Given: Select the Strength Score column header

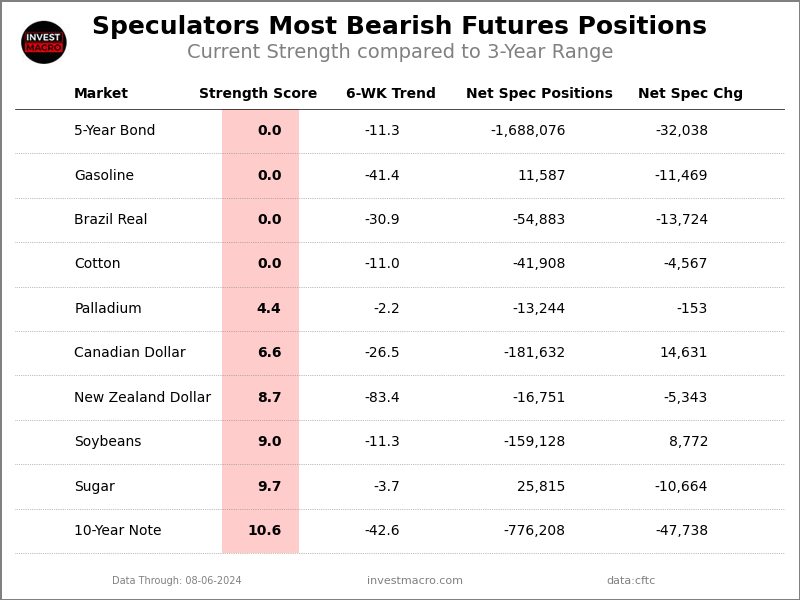Looking at the screenshot, I should pos(258,94).
